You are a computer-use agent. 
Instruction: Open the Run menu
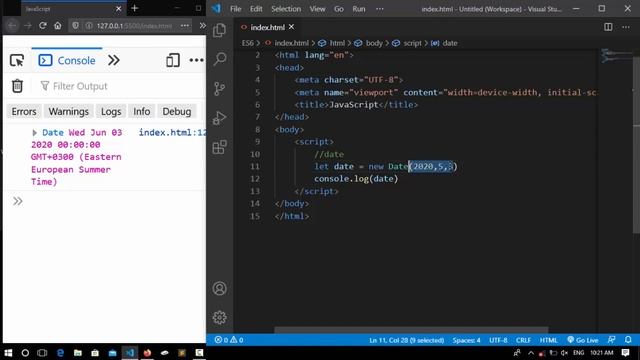359,9
